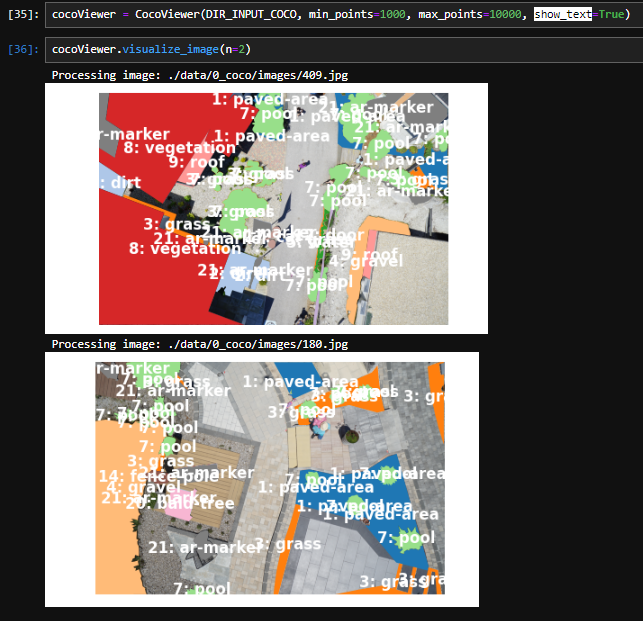
Task: Click the 'Processing image: ./data/0_coco/images/409.jpg' output line
Action: click(x=200, y=75)
